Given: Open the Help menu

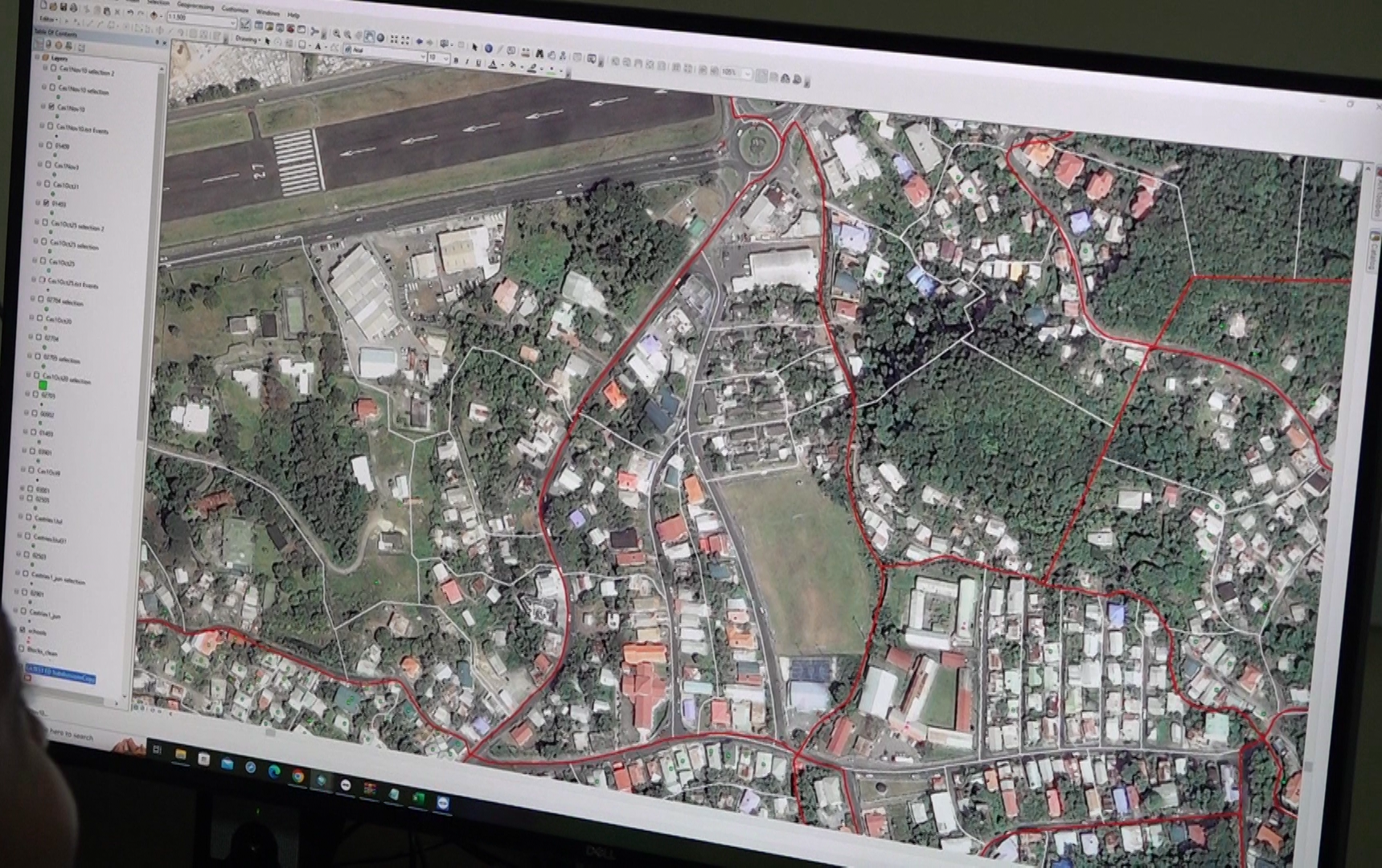Looking at the screenshot, I should click(x=293, y=14).
